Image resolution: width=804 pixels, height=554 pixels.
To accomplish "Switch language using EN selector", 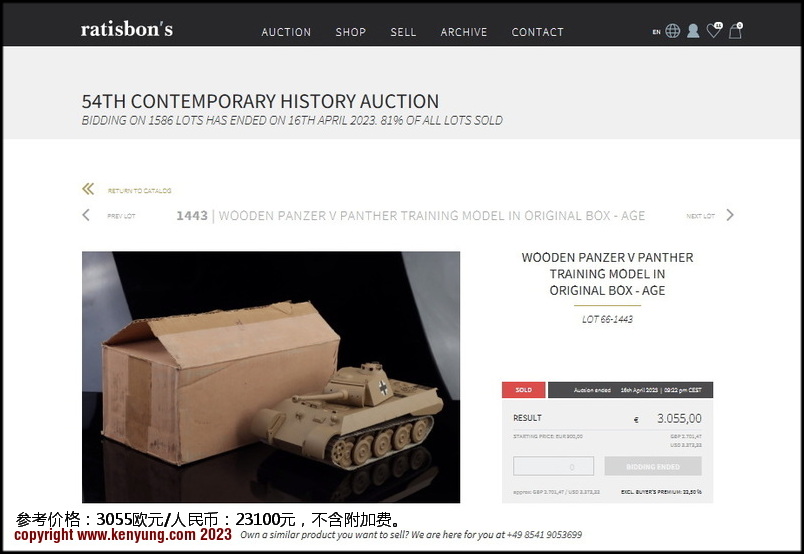I will 656,32.
